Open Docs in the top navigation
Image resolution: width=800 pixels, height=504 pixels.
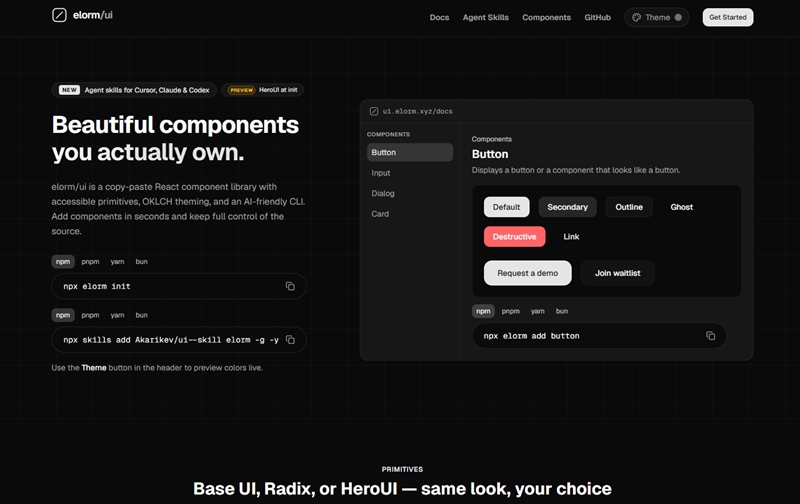point(439,17)
